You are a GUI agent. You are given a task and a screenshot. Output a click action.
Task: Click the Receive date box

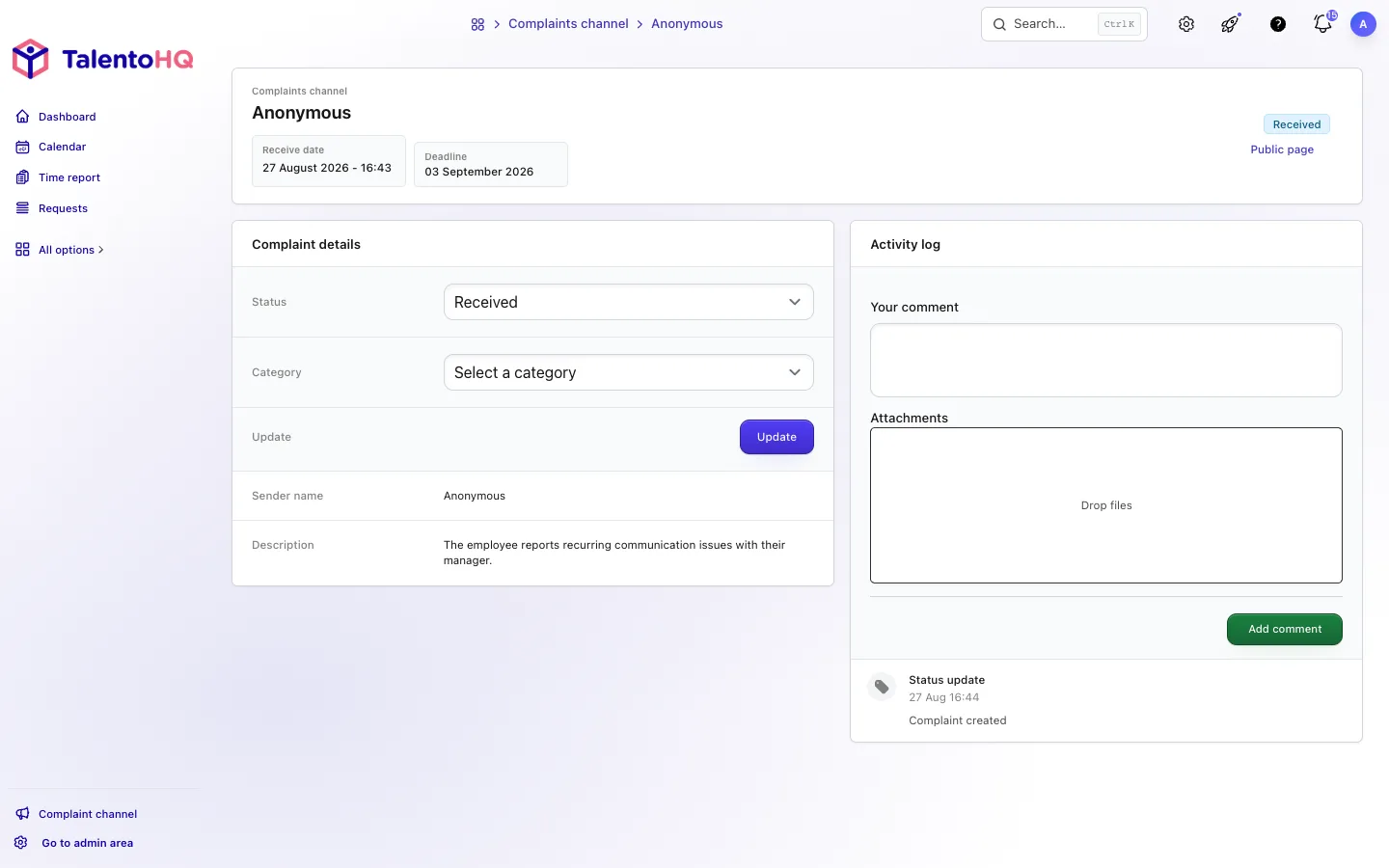coord(329,160)
